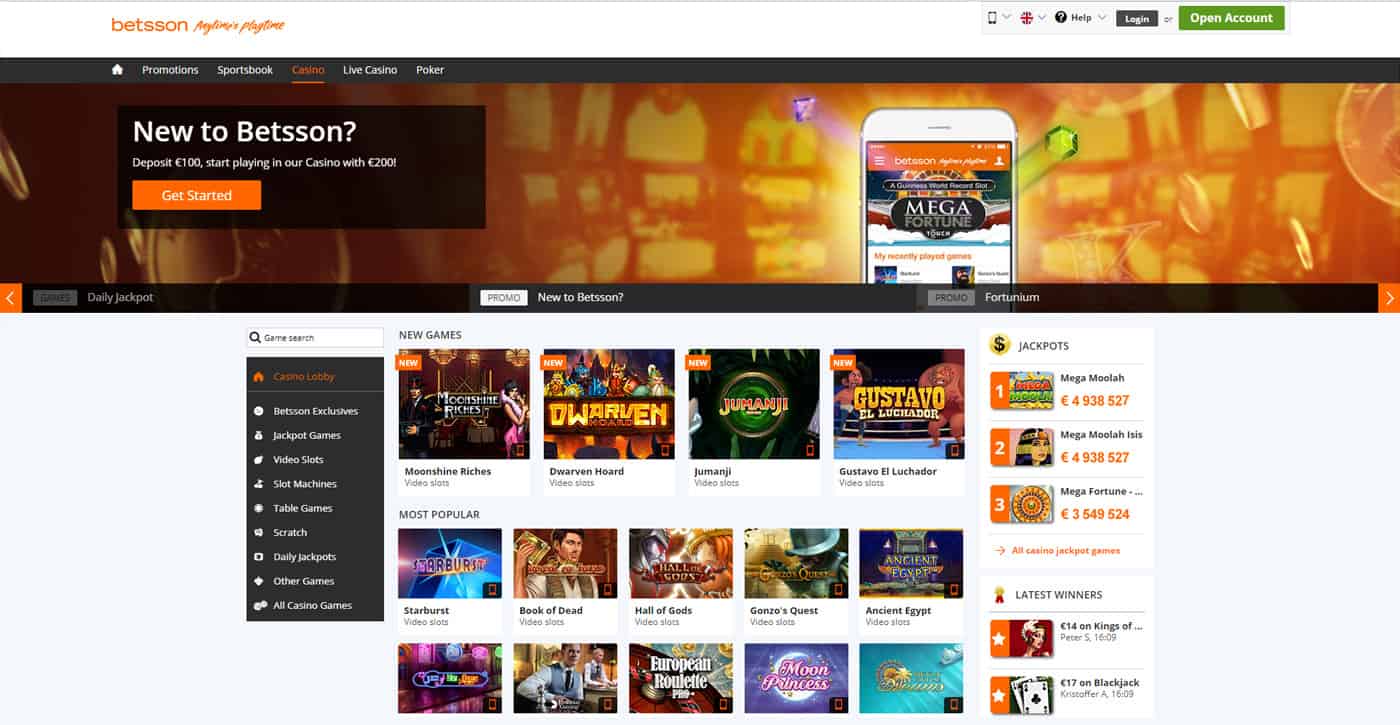Open Gonzo's Quest game thumbnail

pyautogui.click(x=796, y=564)
